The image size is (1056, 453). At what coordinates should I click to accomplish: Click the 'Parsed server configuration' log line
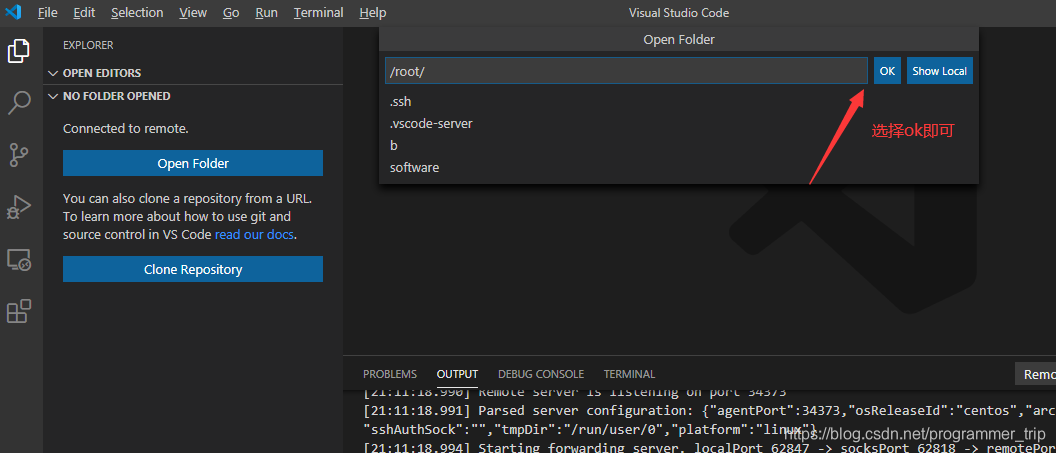pos(709,411)
